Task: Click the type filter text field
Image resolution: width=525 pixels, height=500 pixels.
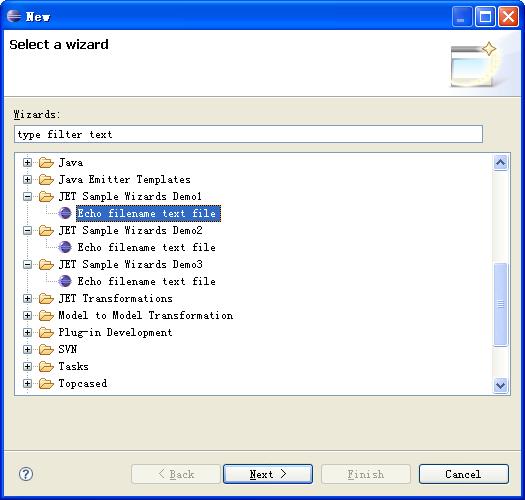Action: click(x=248, y=134)
